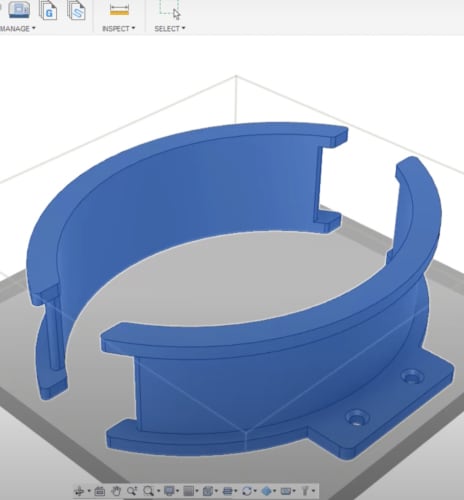
Task: Click the S document library icon
Action: point(76,10)
